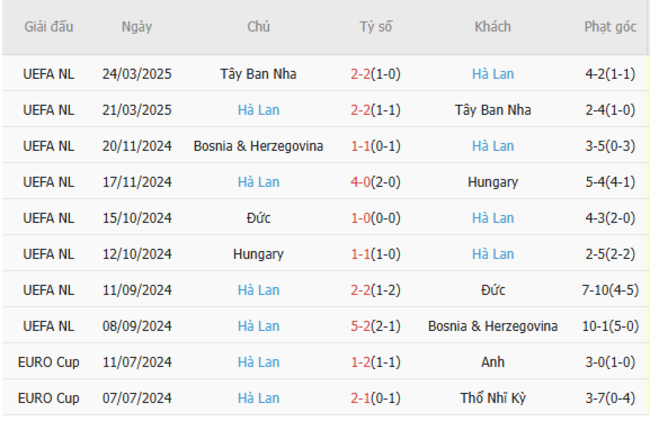Click Bosnia & Herzegovina home team on 20/11/2024
This screenshot has width=650, height=421.
click(x=258, y=146)
